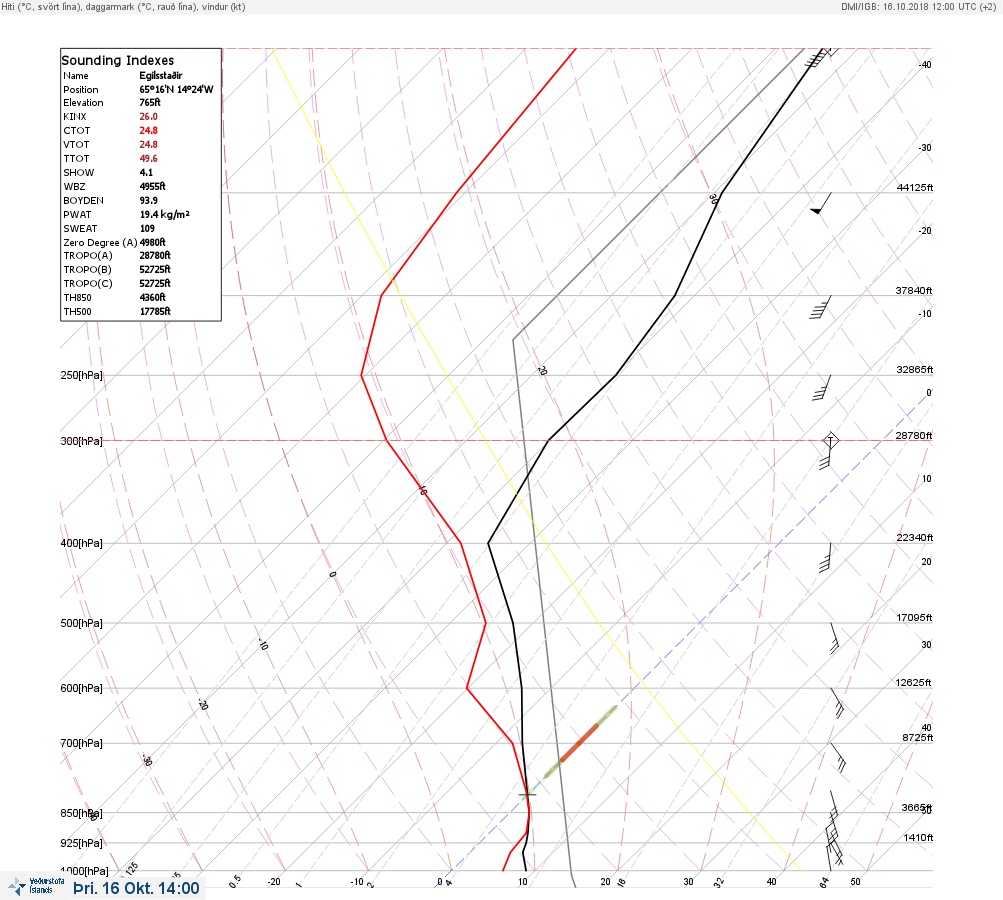Image resolution: width=1003 pixels, height=900 pixels.
Task: Click the 'TROPO(C)' row value '52725ft'
Action: [x=155, y=283]
